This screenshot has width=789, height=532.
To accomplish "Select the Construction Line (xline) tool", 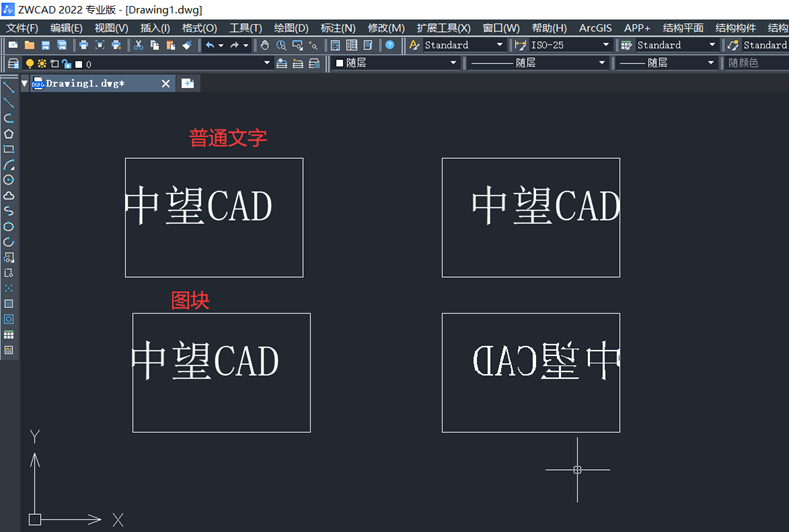I will 9,103.
